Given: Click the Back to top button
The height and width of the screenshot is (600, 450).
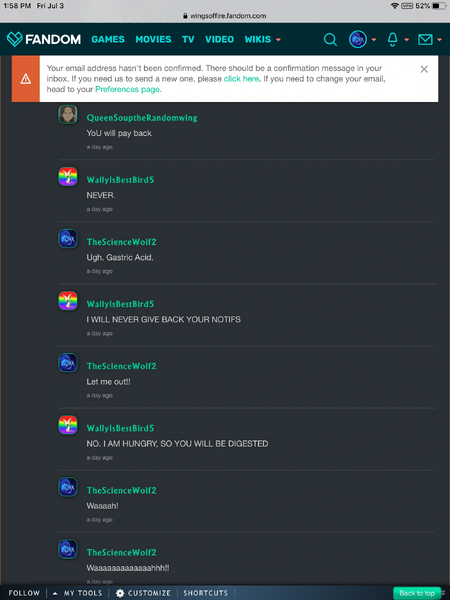Looking at the screenshot, I should [x=417, y=593].
